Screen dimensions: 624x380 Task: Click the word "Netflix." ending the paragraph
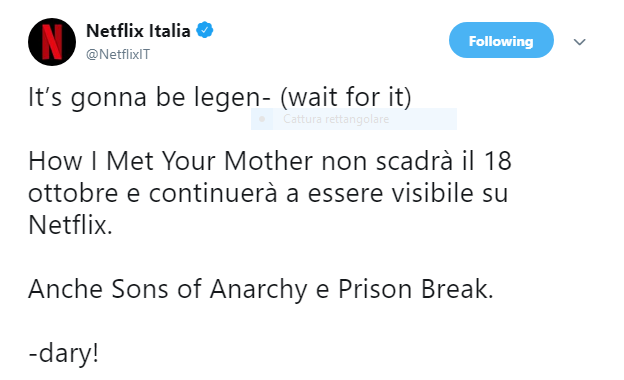pos(70,225)
